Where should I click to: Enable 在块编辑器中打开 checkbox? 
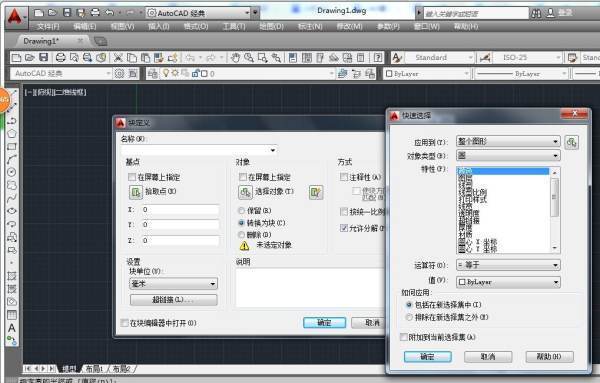[x=124, y=323]
